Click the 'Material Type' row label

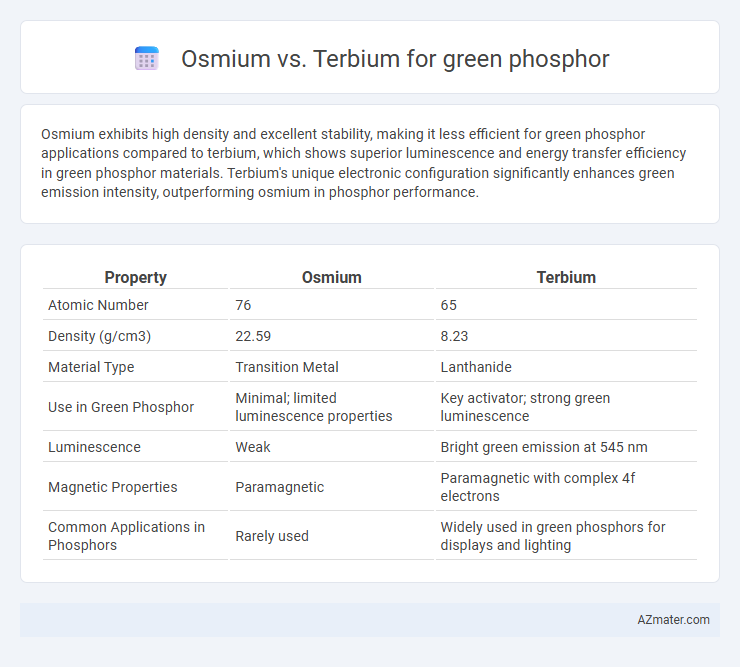tap(91, 367)
